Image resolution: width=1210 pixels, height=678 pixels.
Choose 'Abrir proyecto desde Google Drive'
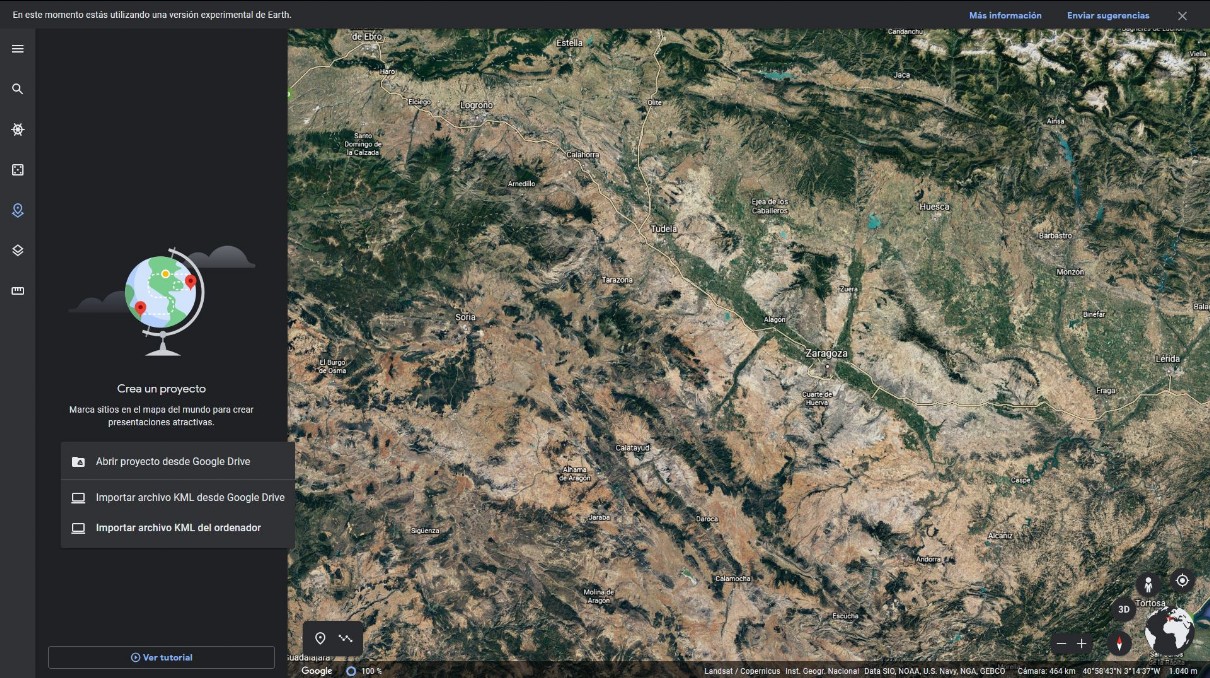pyautogui.click(x=172, y=462)
